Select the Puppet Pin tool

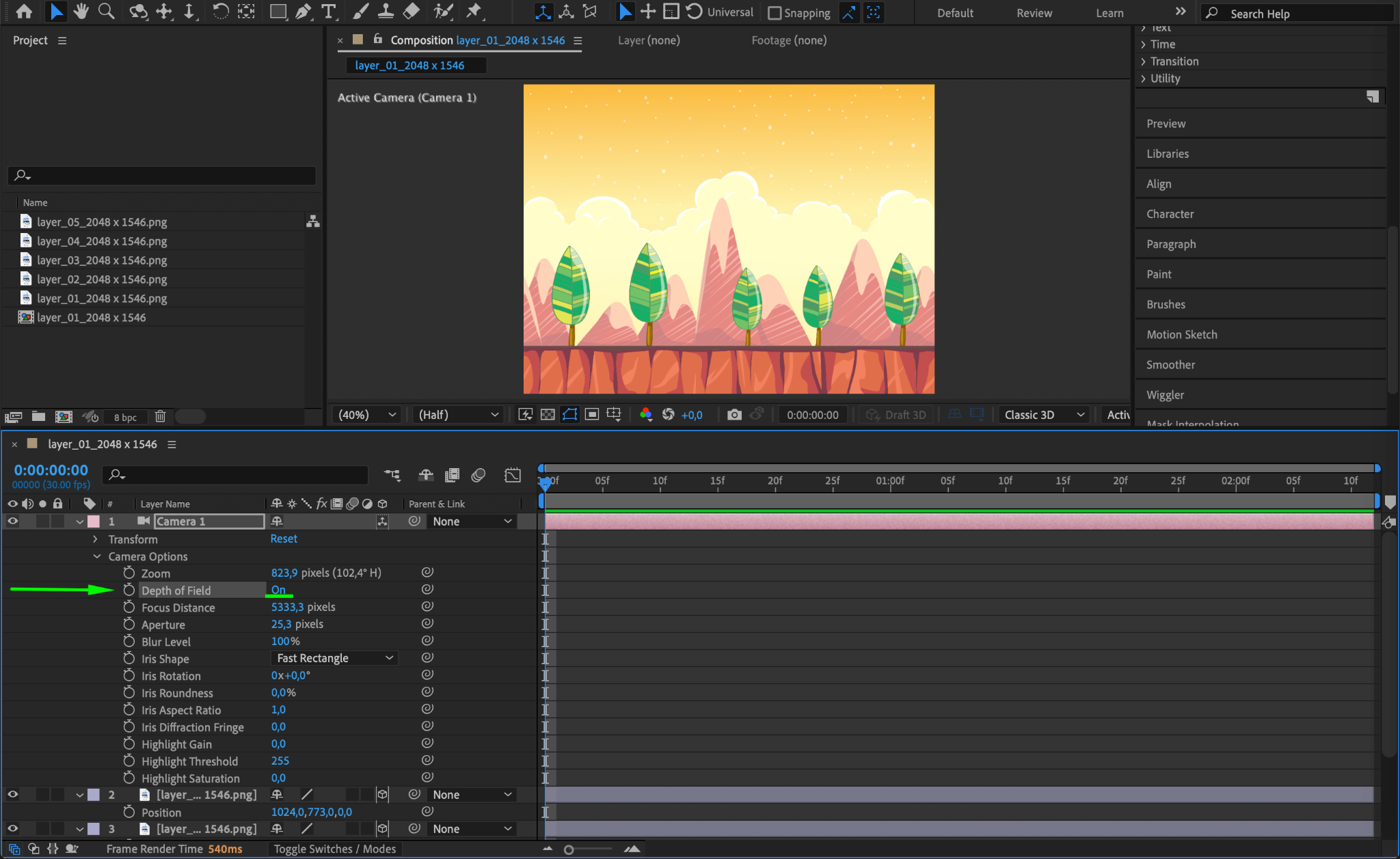[x=473, y=11]
